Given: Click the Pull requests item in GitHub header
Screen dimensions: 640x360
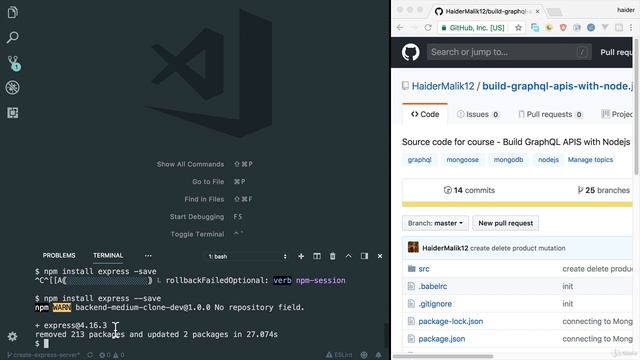Looking at the screenshot, I should pos(616,52).
